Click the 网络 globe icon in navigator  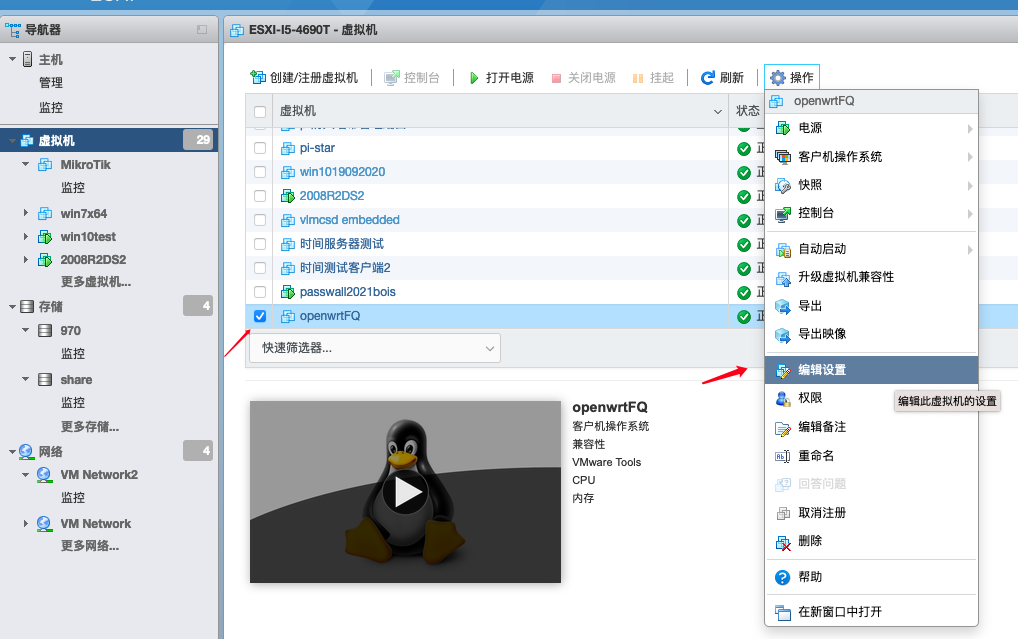pos(27,451)
